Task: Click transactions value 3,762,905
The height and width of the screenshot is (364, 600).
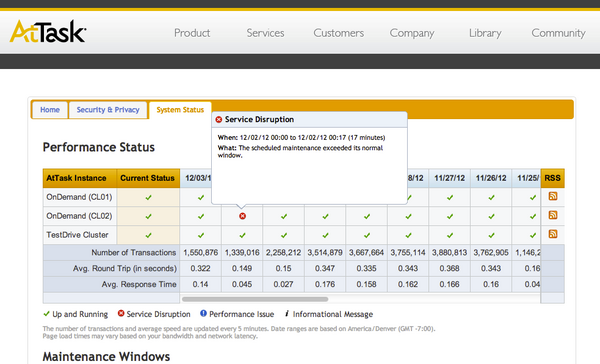Action: pos(491,253)
